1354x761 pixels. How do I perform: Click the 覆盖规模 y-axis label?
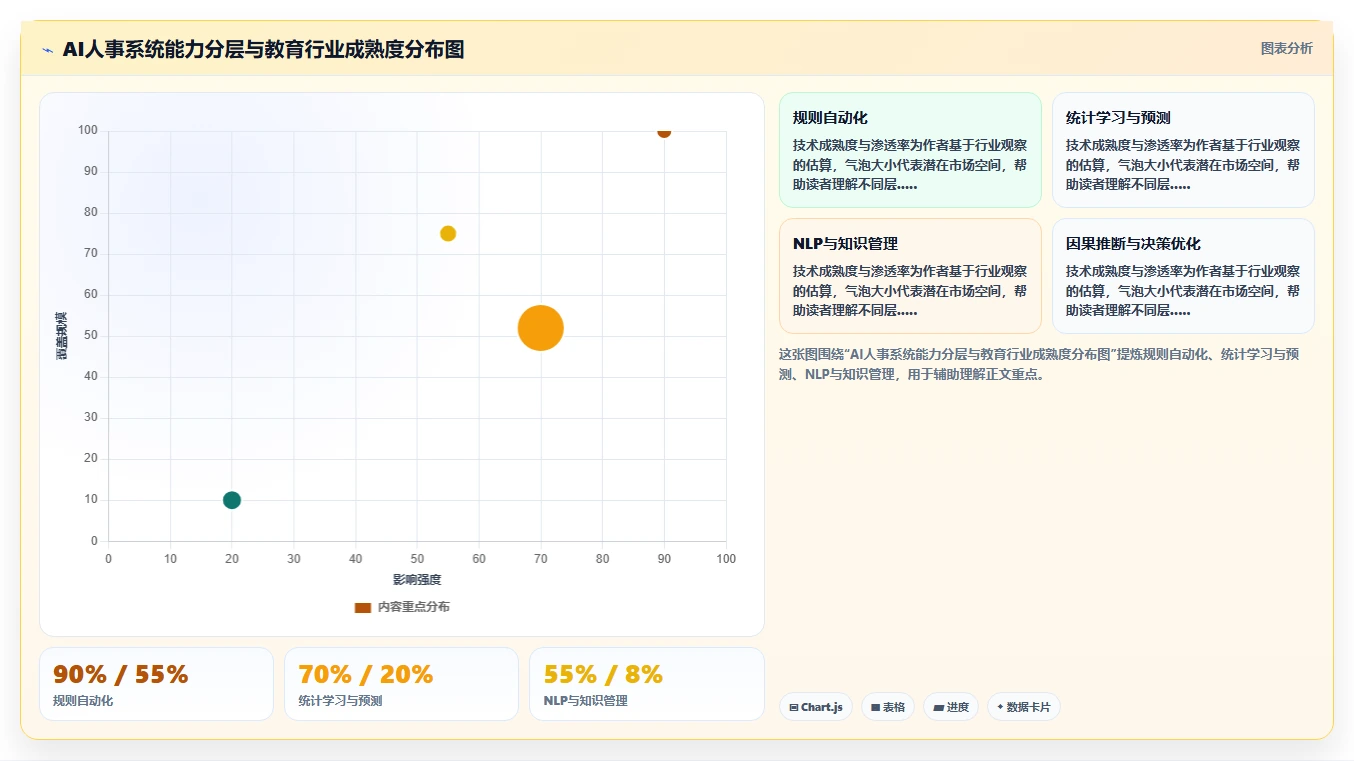point(62,336)
